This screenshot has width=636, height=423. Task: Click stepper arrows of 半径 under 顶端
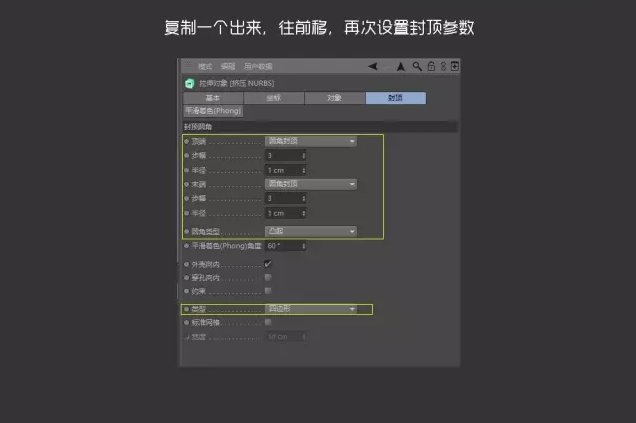[303, 170]
